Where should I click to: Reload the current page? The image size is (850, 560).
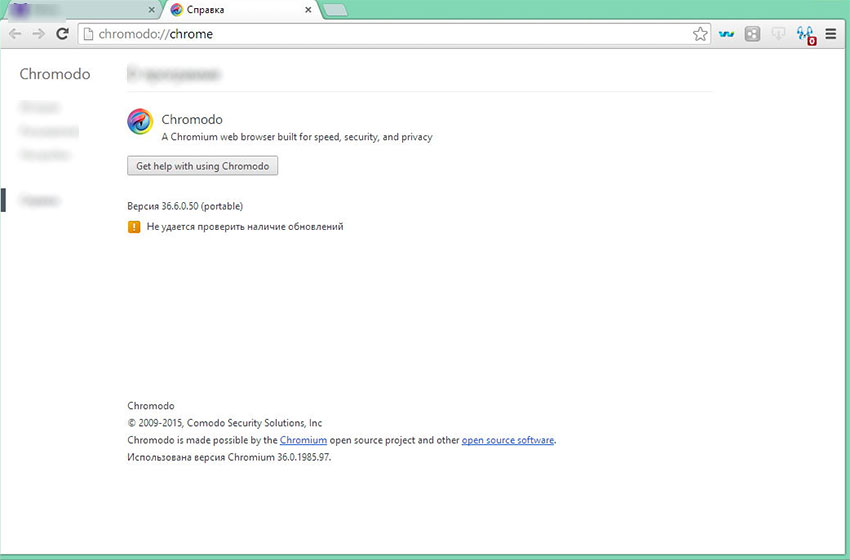pyautogui.click(x=62, y=34)
